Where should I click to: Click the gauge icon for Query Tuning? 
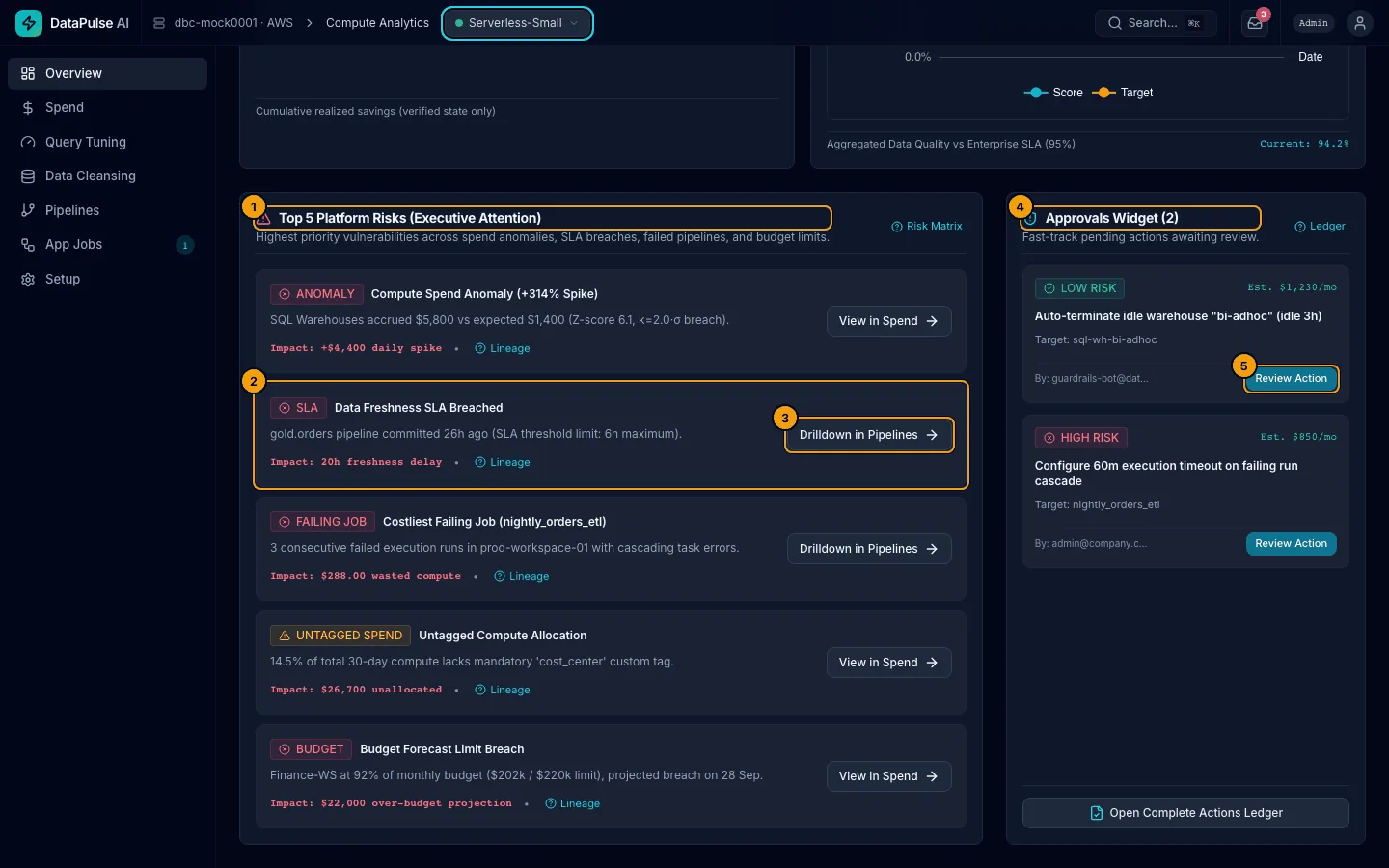(x=28, y=142)
